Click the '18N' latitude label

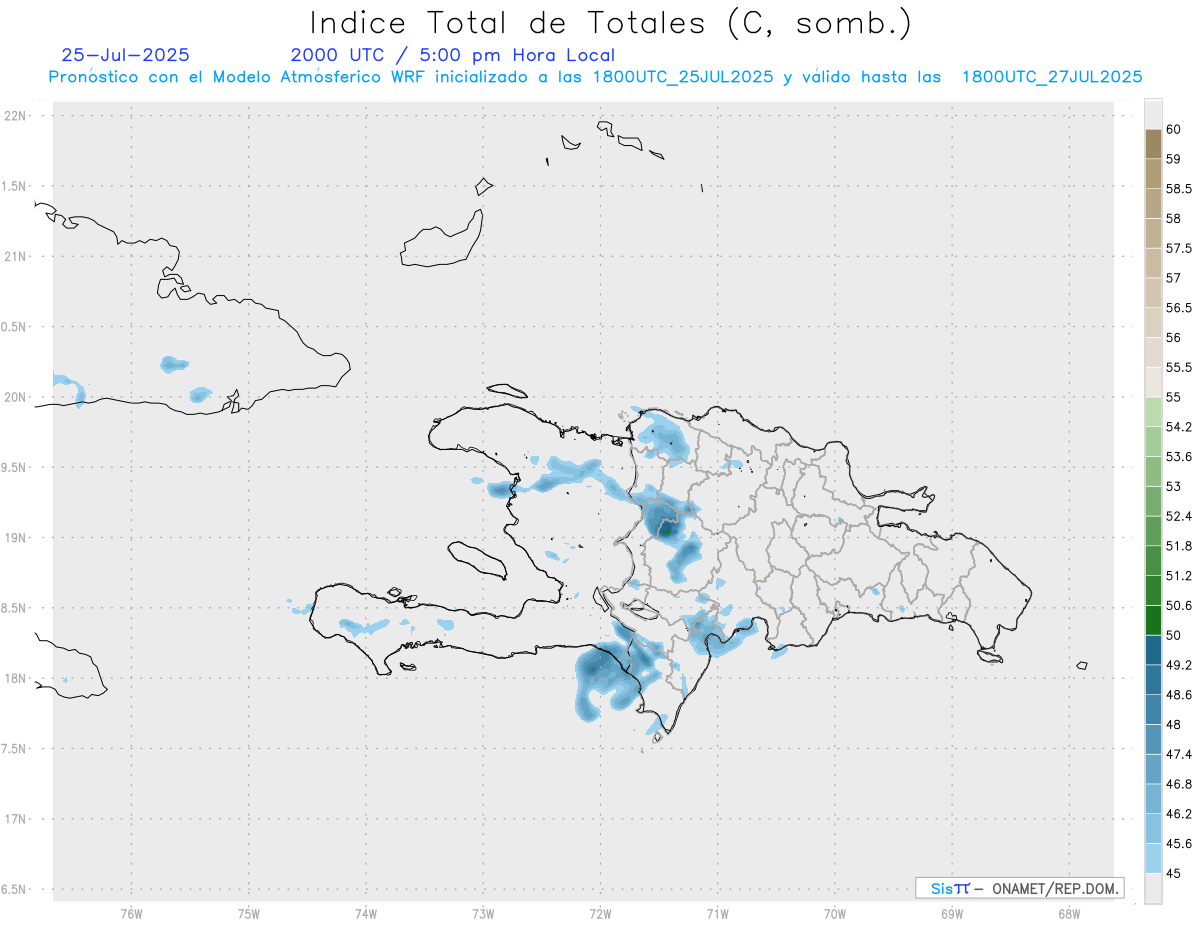17,679
